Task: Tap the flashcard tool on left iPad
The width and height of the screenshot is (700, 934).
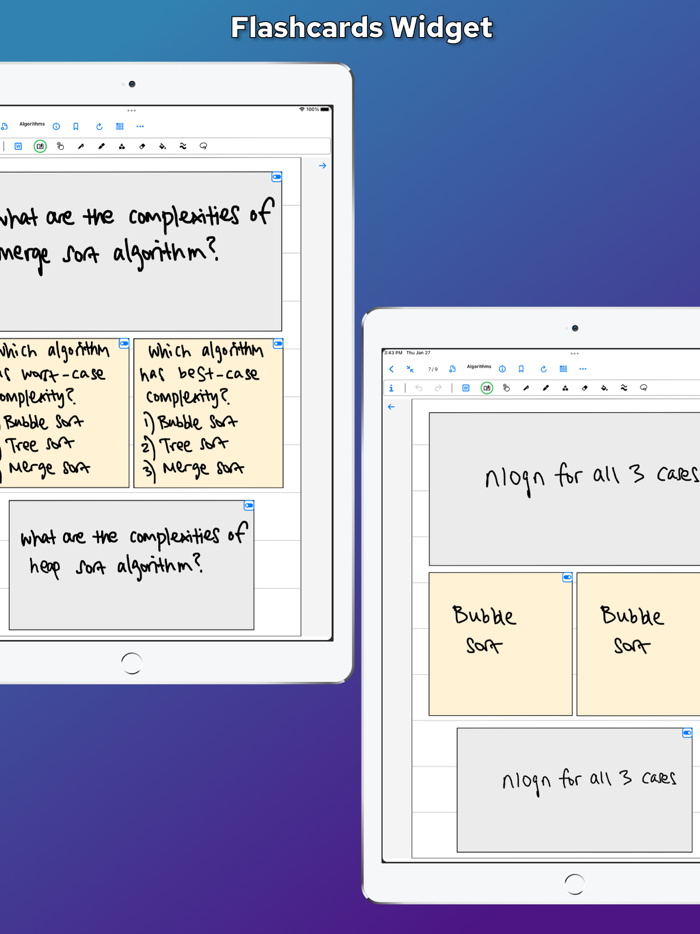Action: tap(40, 146)
